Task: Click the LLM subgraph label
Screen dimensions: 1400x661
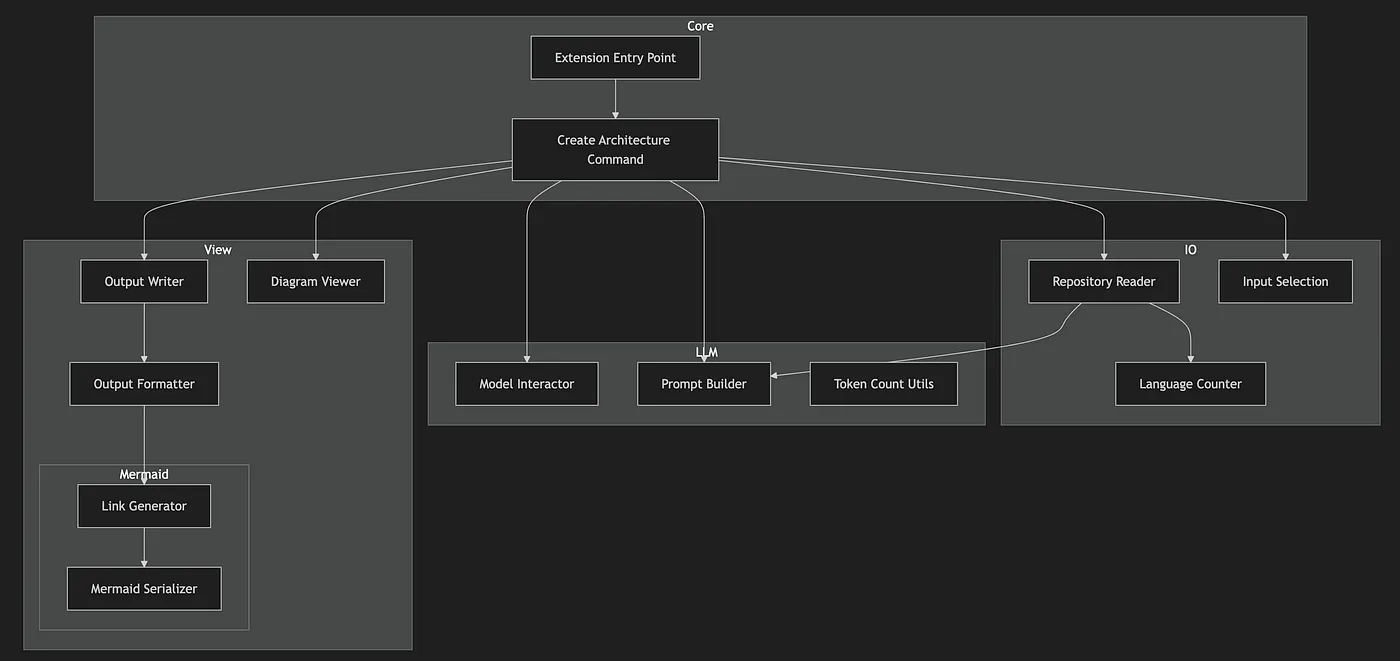Action: tap(707, 352)
